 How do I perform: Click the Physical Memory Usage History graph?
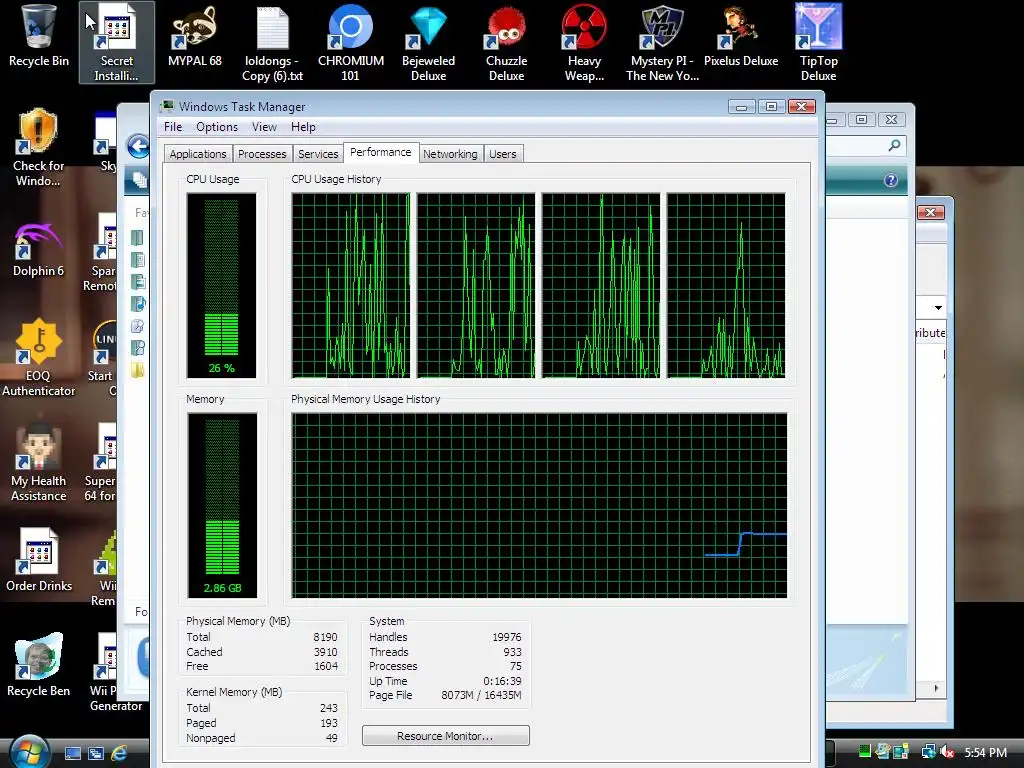(539, 505)
